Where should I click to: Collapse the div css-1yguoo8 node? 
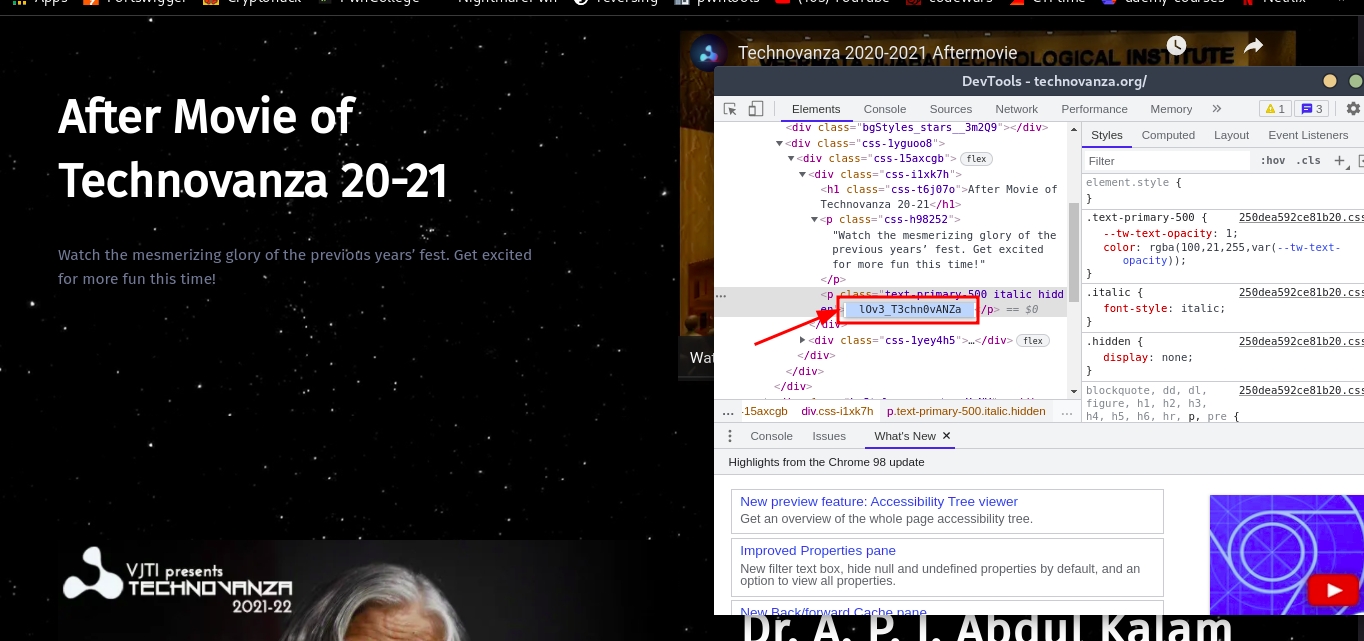coord(780,143)
